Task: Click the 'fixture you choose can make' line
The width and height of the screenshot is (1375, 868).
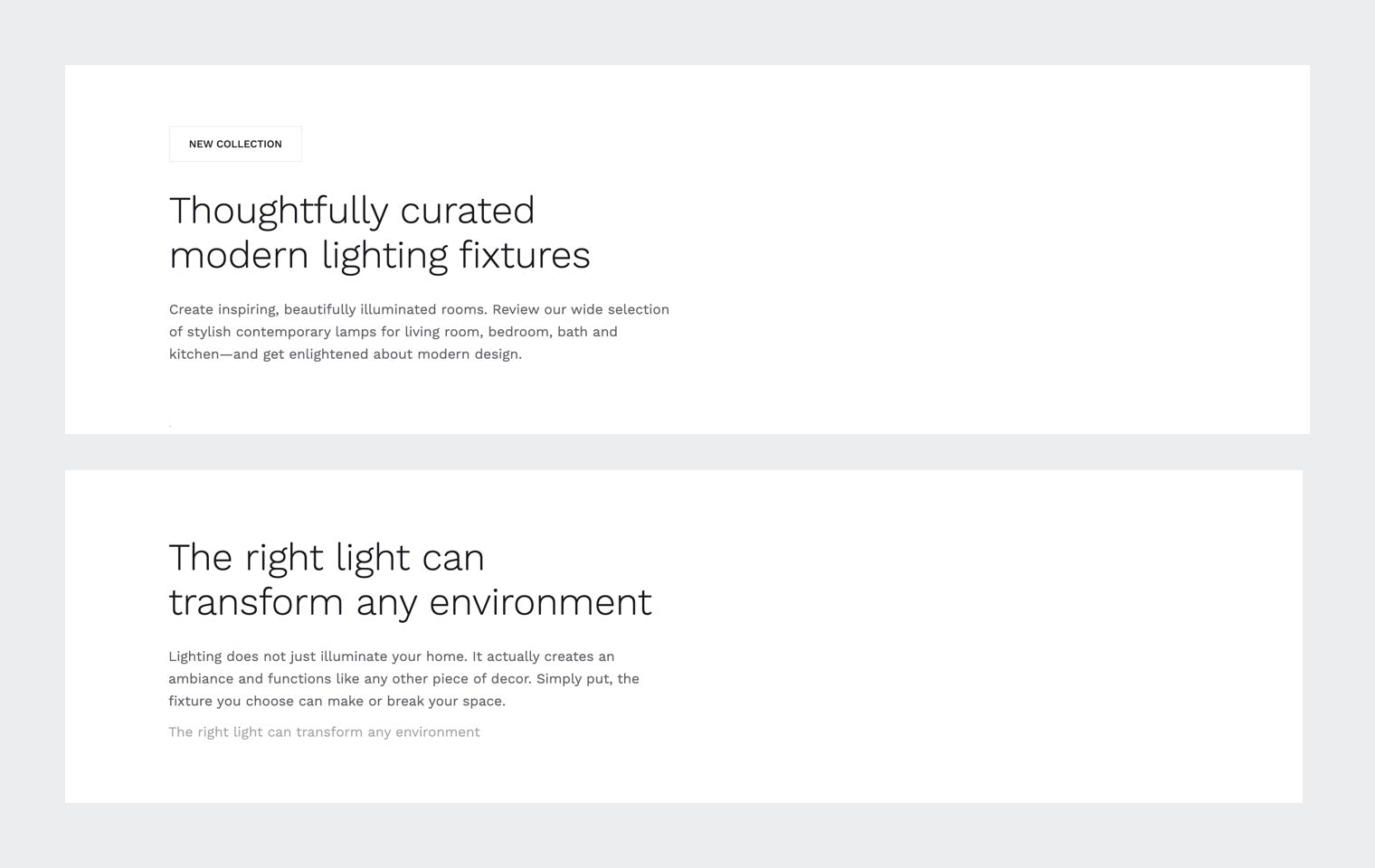Action: [337, 702]
